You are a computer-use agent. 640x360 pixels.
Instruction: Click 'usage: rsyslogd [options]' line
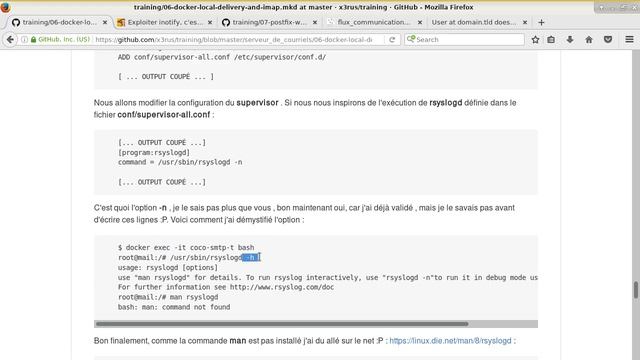(x=168, y=267)
